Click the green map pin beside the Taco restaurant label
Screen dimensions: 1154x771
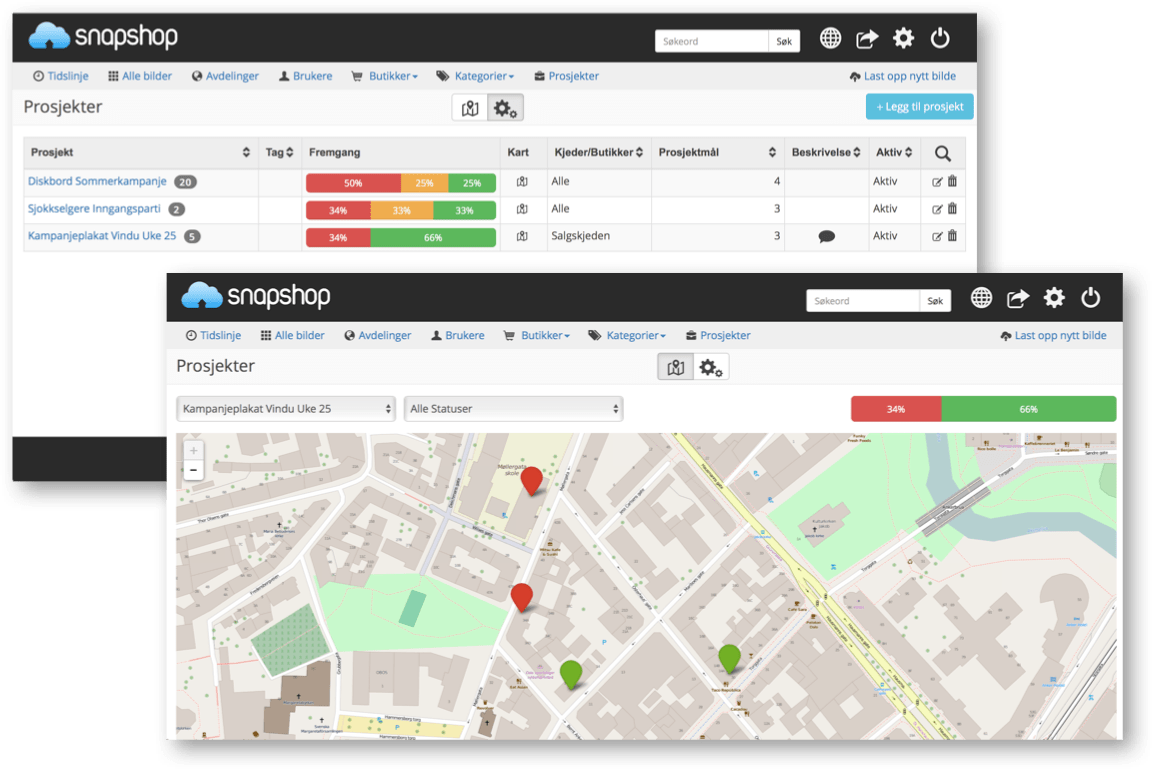(729, 658)
